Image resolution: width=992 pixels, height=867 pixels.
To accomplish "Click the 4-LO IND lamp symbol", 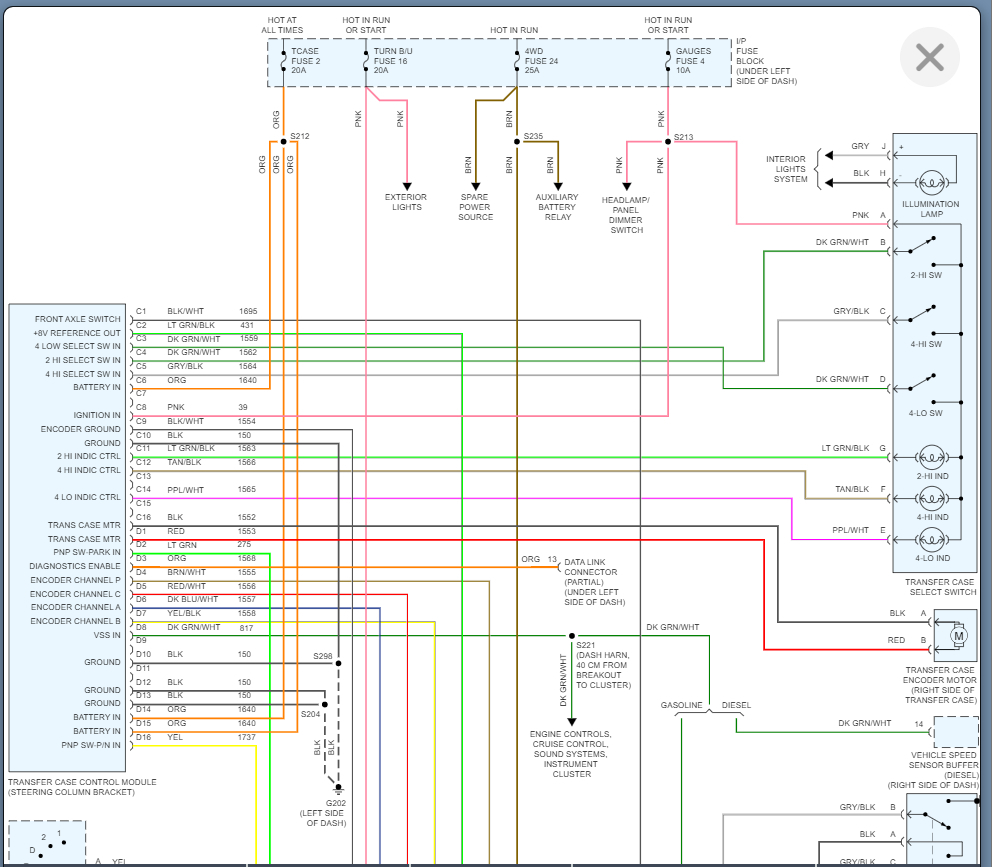I will click(931, 540).
